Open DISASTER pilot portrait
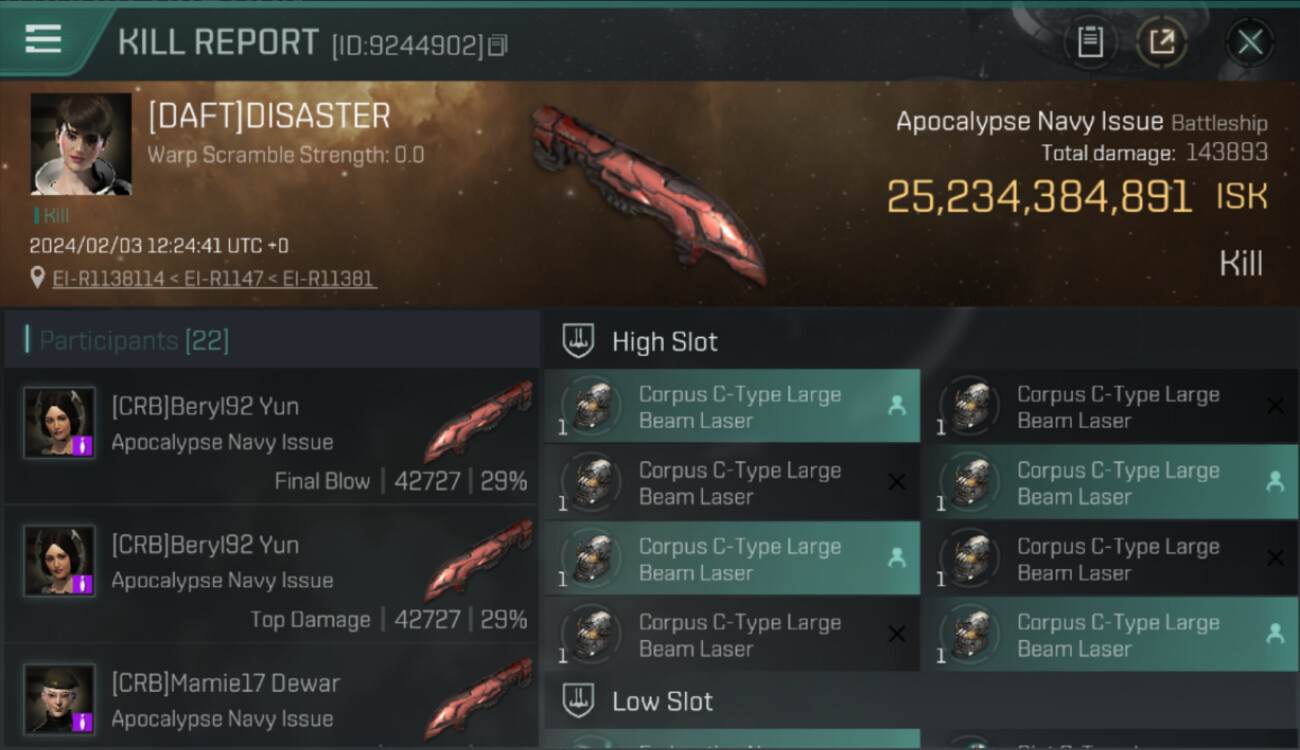This screenshot has width=1300, height=750. point(81,144)
